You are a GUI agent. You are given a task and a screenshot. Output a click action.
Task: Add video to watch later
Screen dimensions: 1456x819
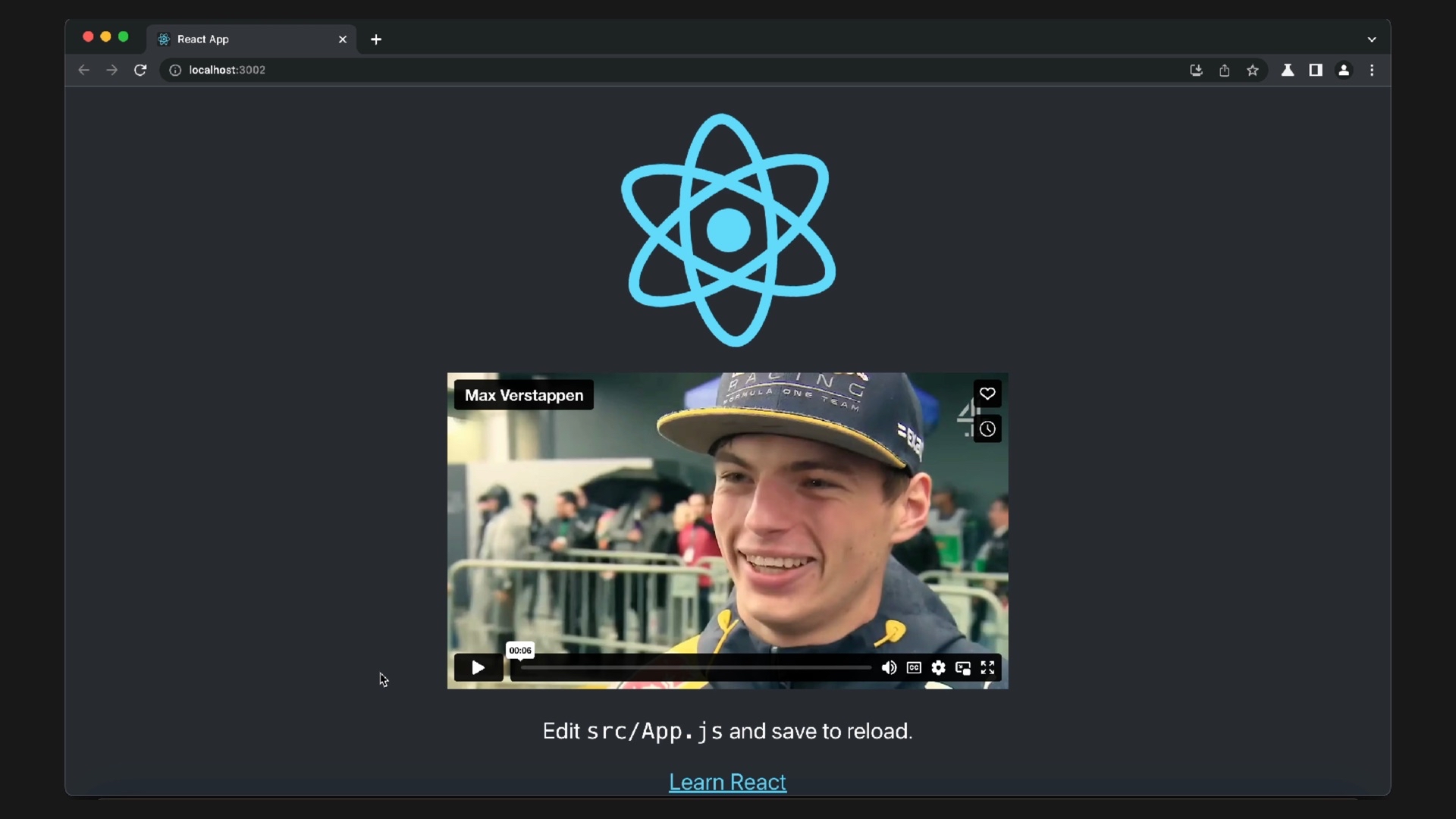coord(987,429)
